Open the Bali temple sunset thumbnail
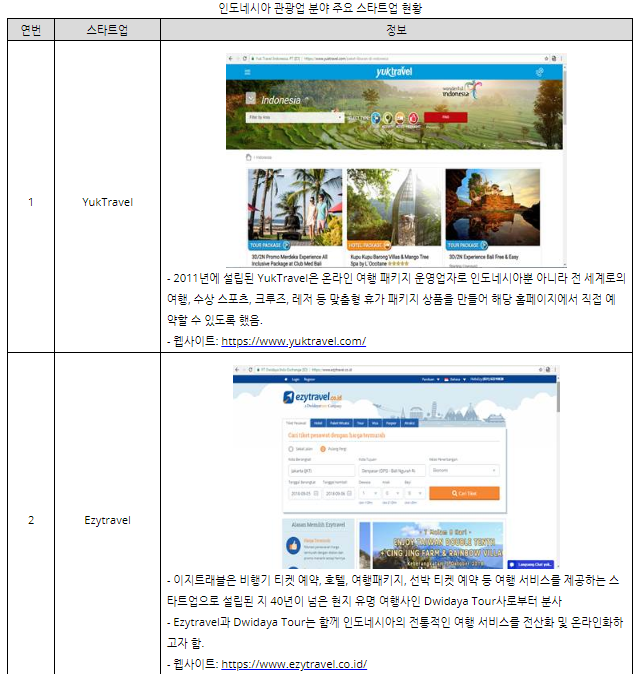 (493, 208)
